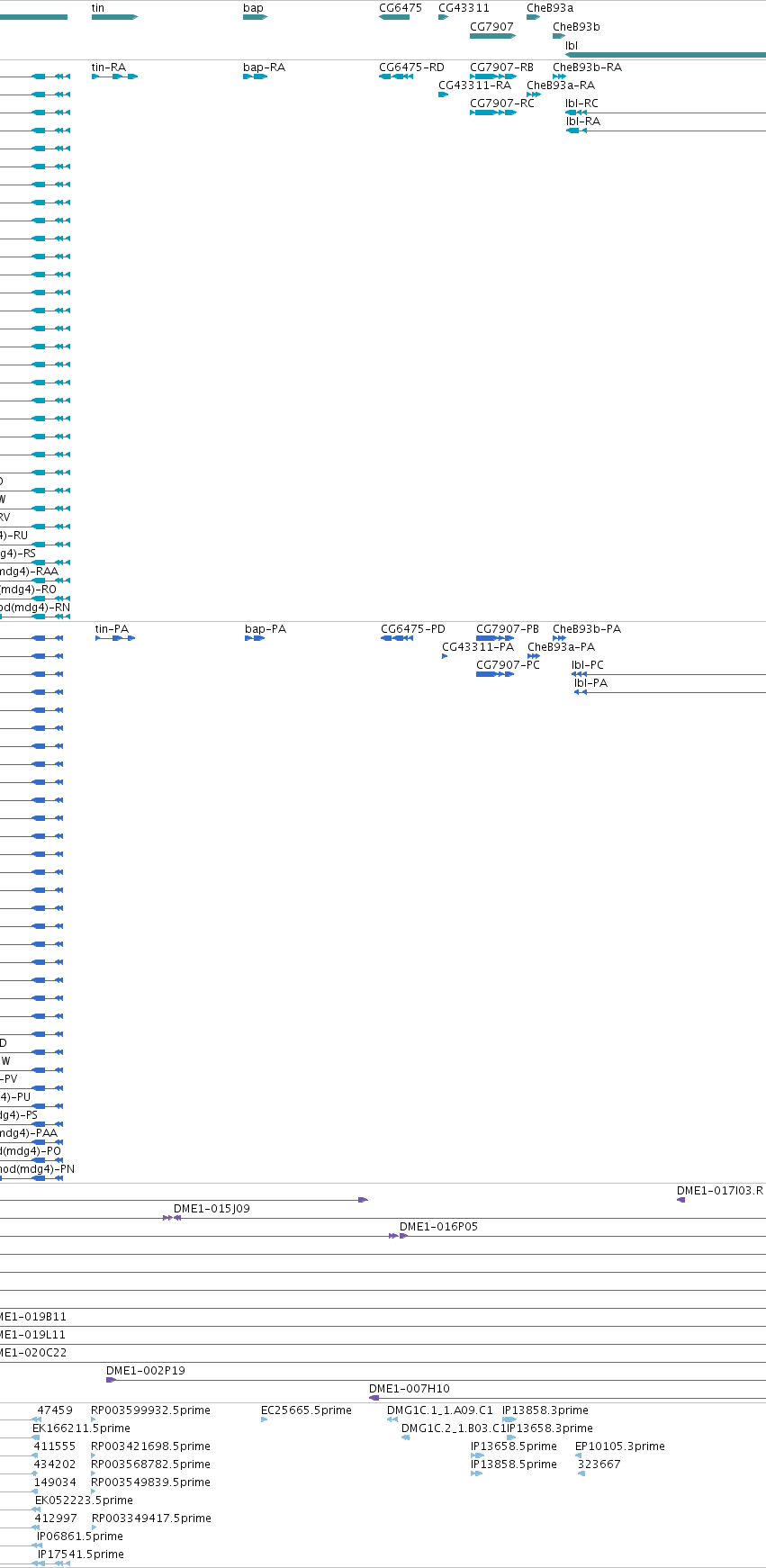Screen dimensions: 766x1568
Task: Open the EK052223.5prime EST label
Action: [84, 1500]
